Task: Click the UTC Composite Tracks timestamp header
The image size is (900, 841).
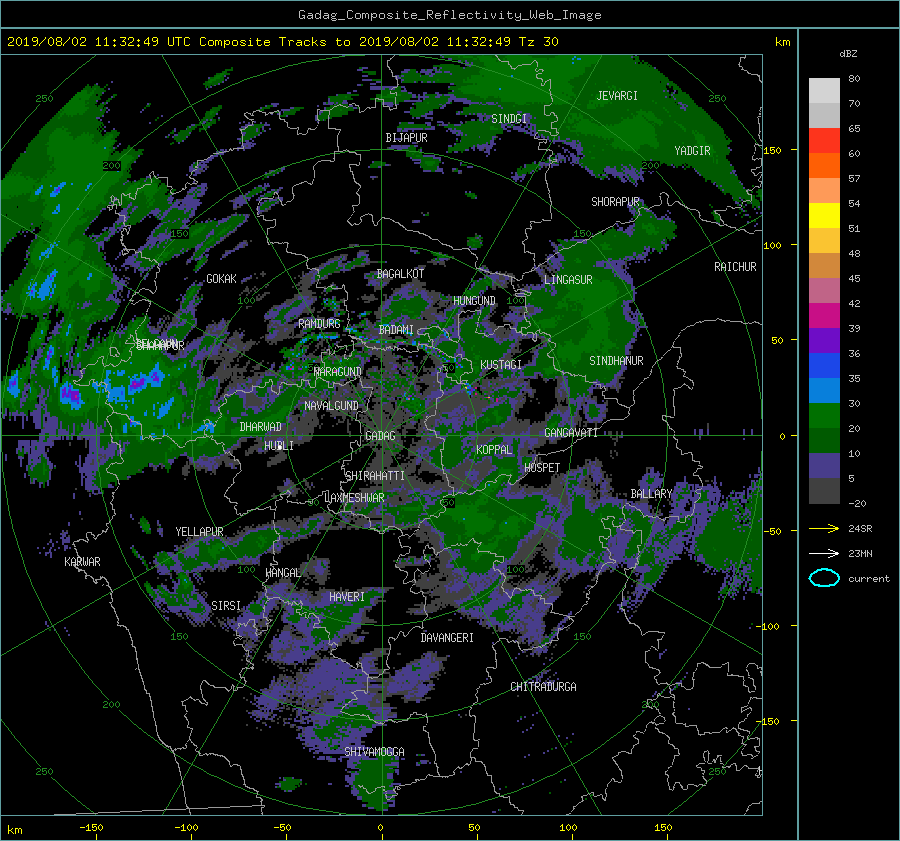Action: [282, 42]
